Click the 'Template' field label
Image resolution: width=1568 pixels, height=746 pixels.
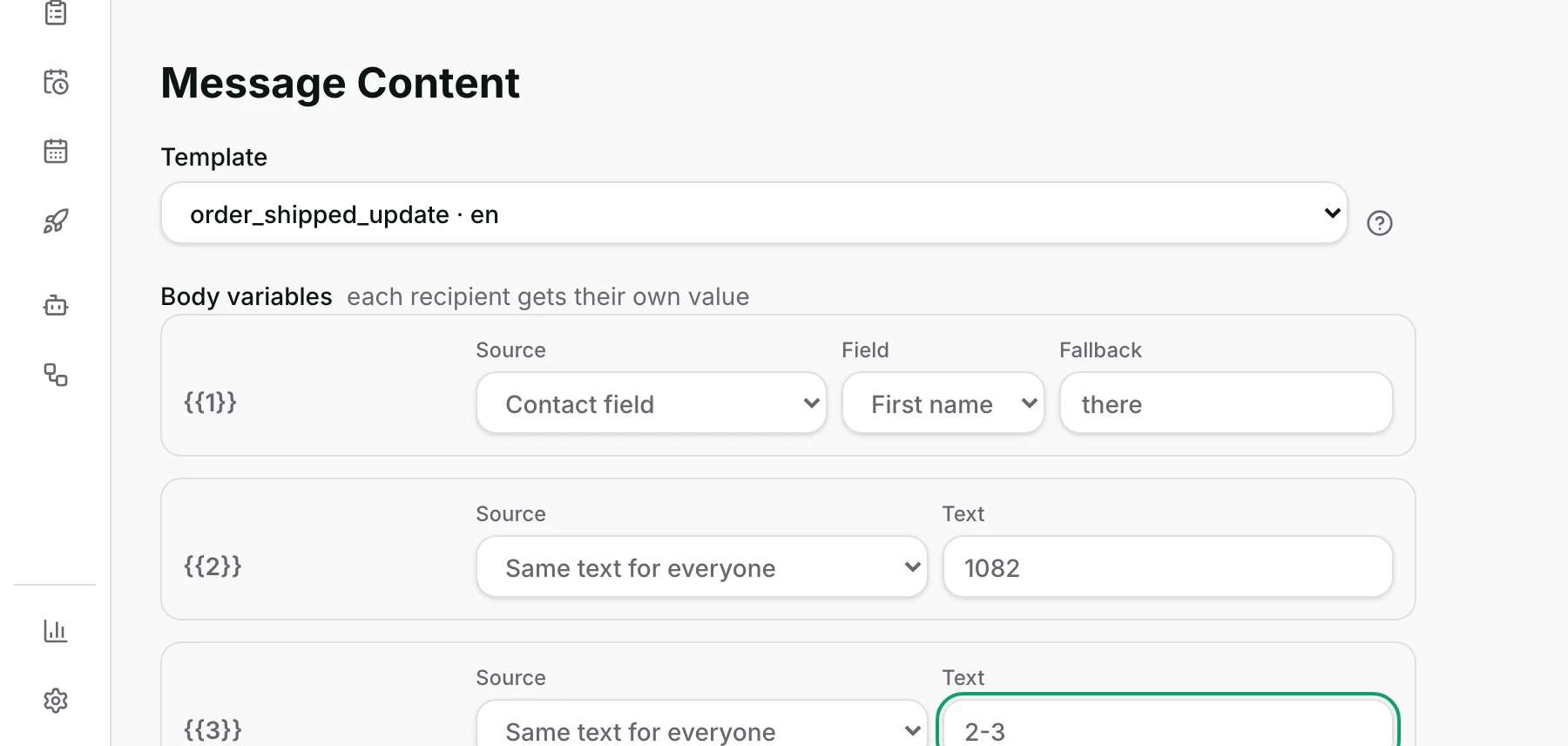pyautogui.click(x=214, y=158)
